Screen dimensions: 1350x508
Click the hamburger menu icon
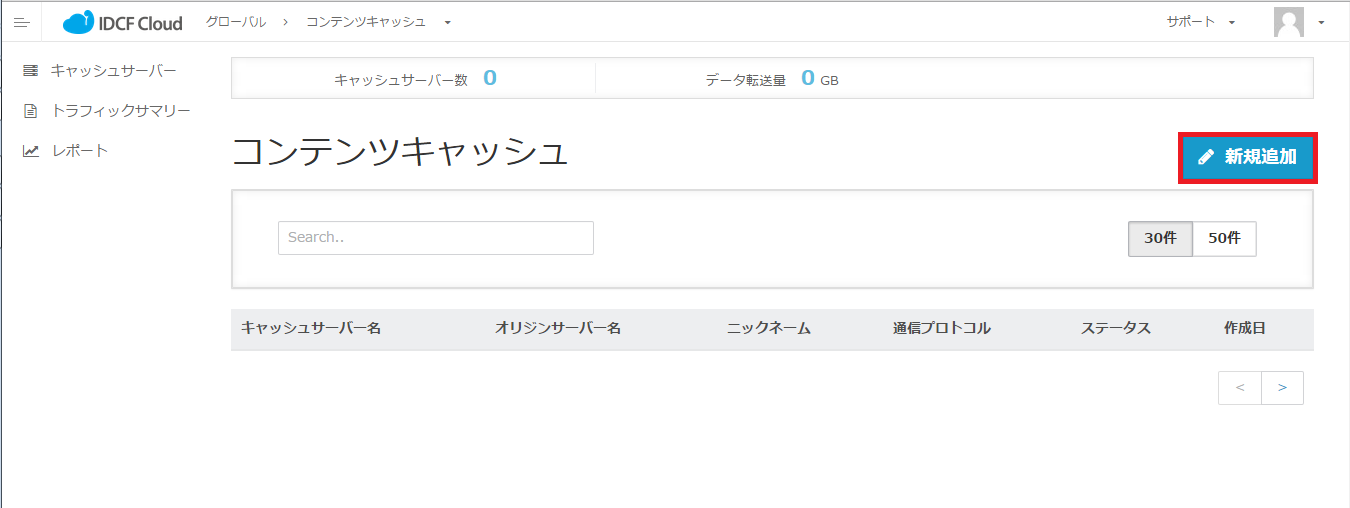(x=21, y=22)
